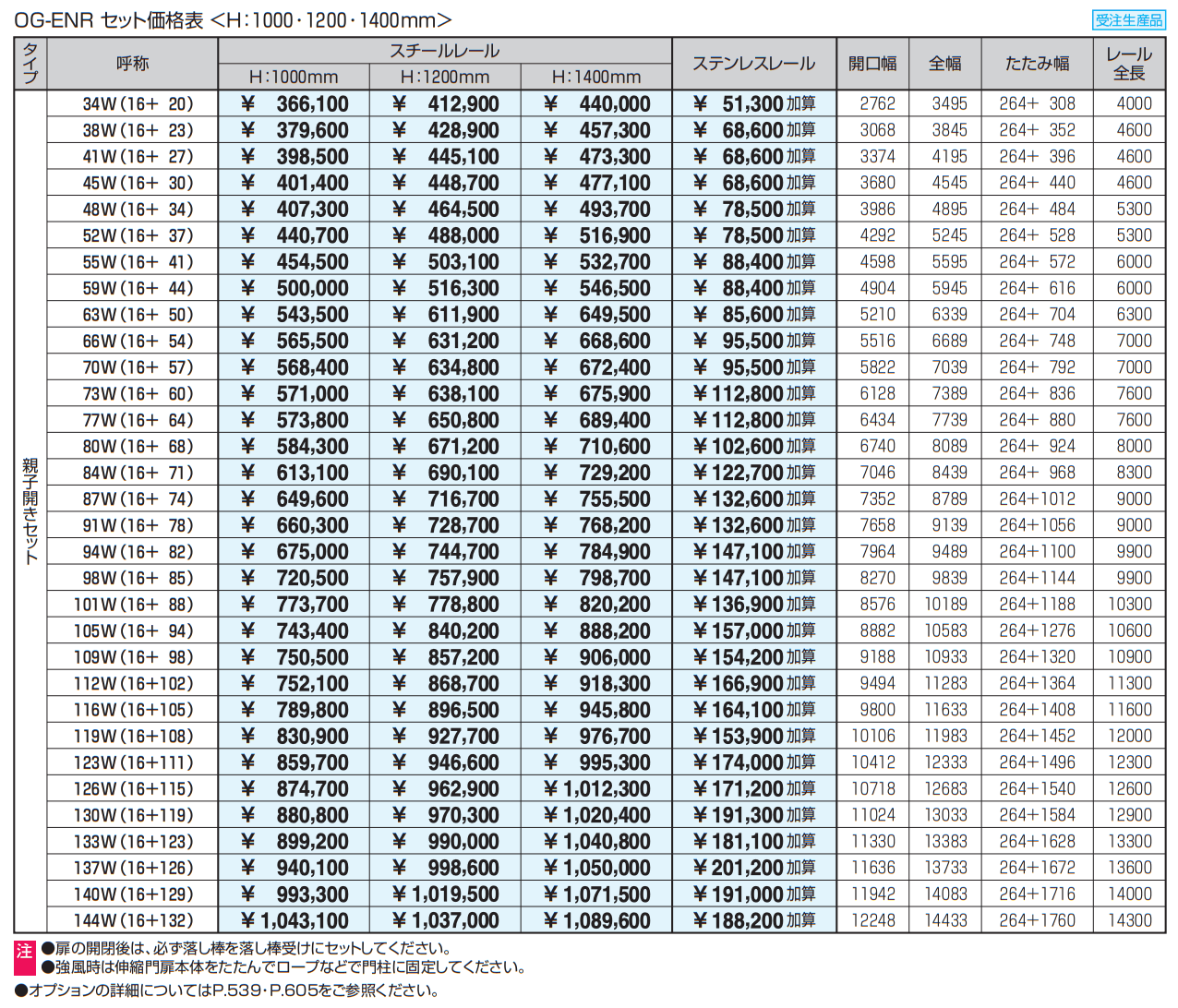
Task: Click the option details note referencing P.539
Action: point(227,990)
